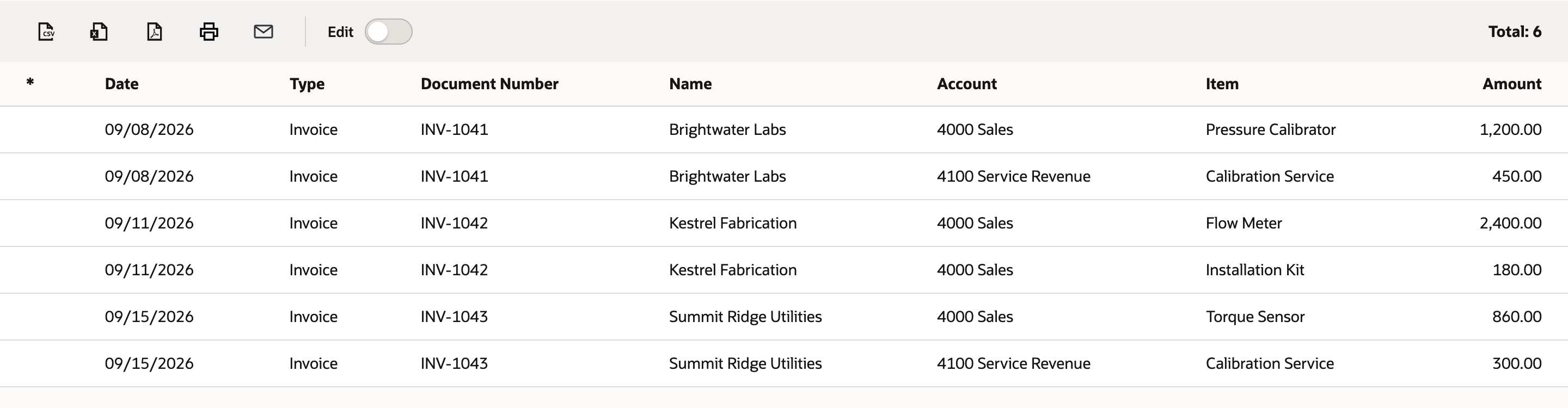
Task: Sort by the Item column header
Action: 1222,84
